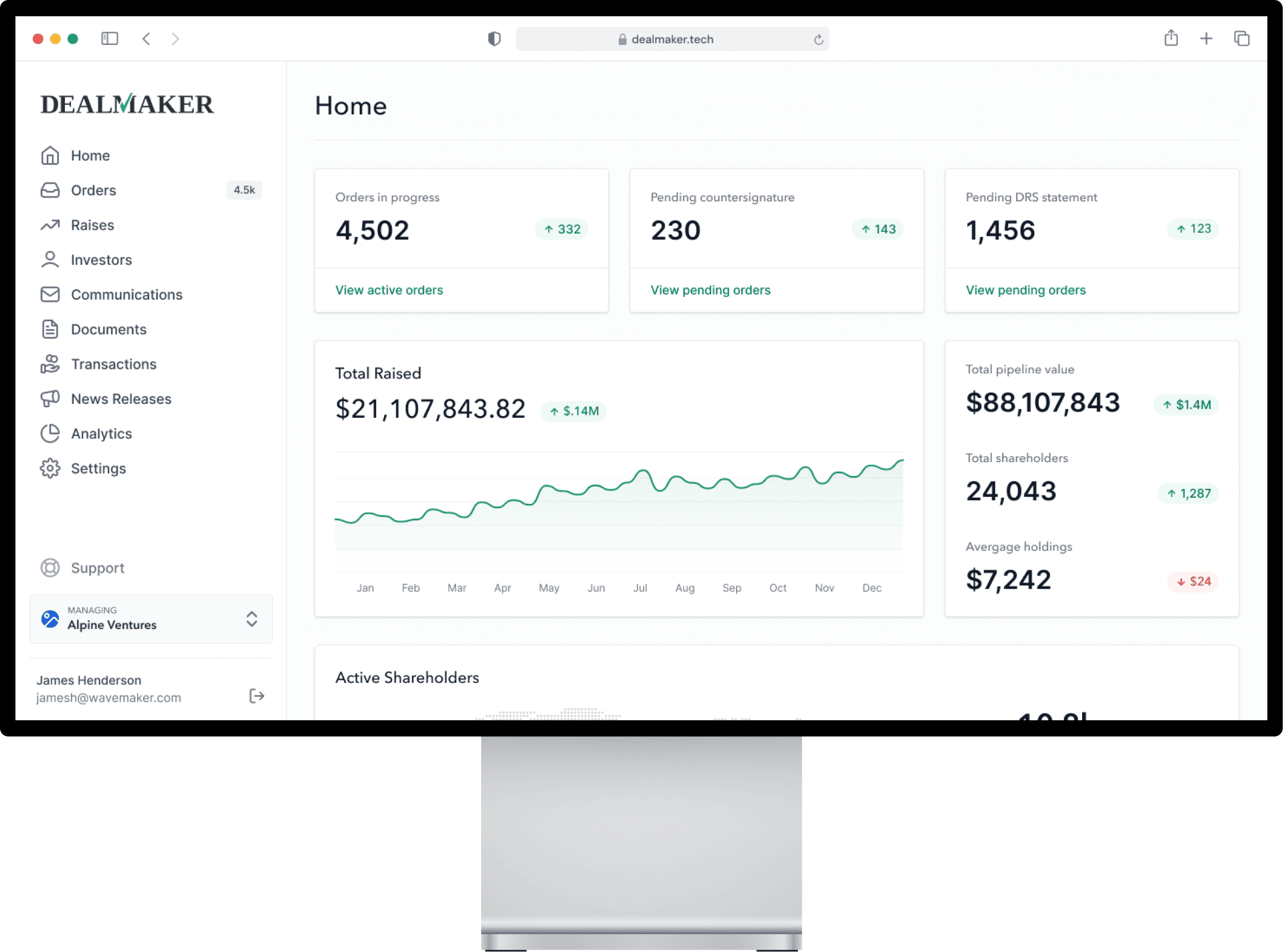Click the Active Shareholders heading
The height and width of the screenshot is (952, 1283).
coord(407,678)
